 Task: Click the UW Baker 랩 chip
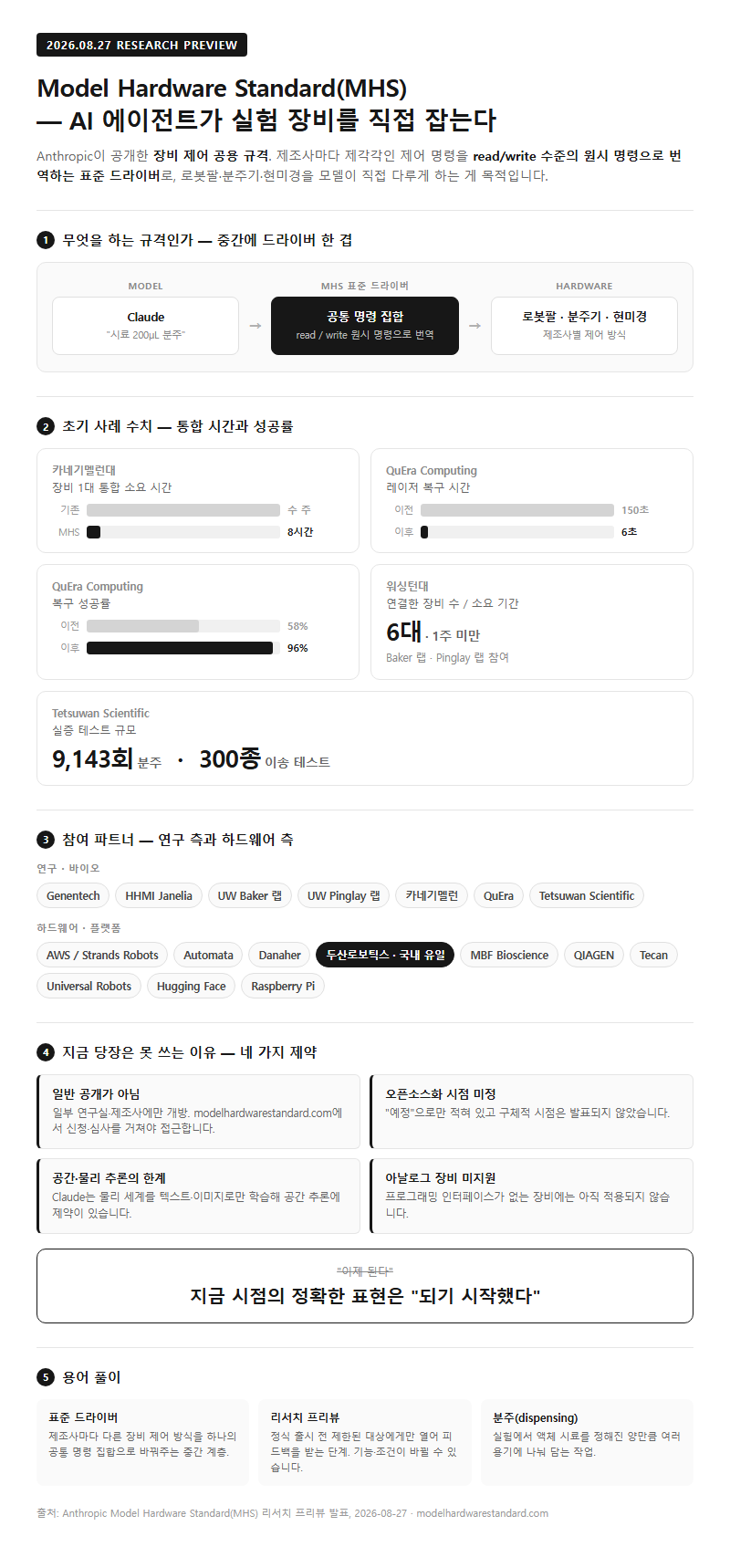(250, 895)
